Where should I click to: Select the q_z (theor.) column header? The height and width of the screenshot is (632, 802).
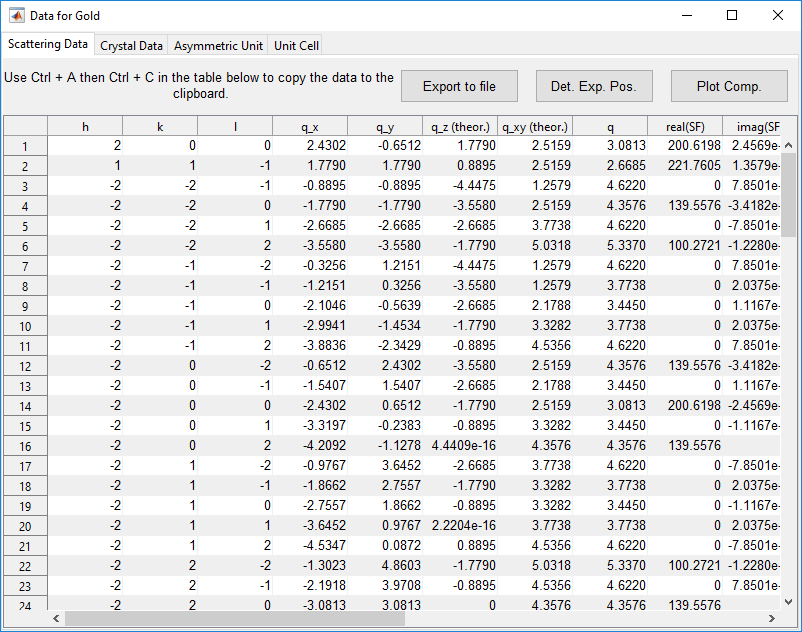click(x=460, y=126)
